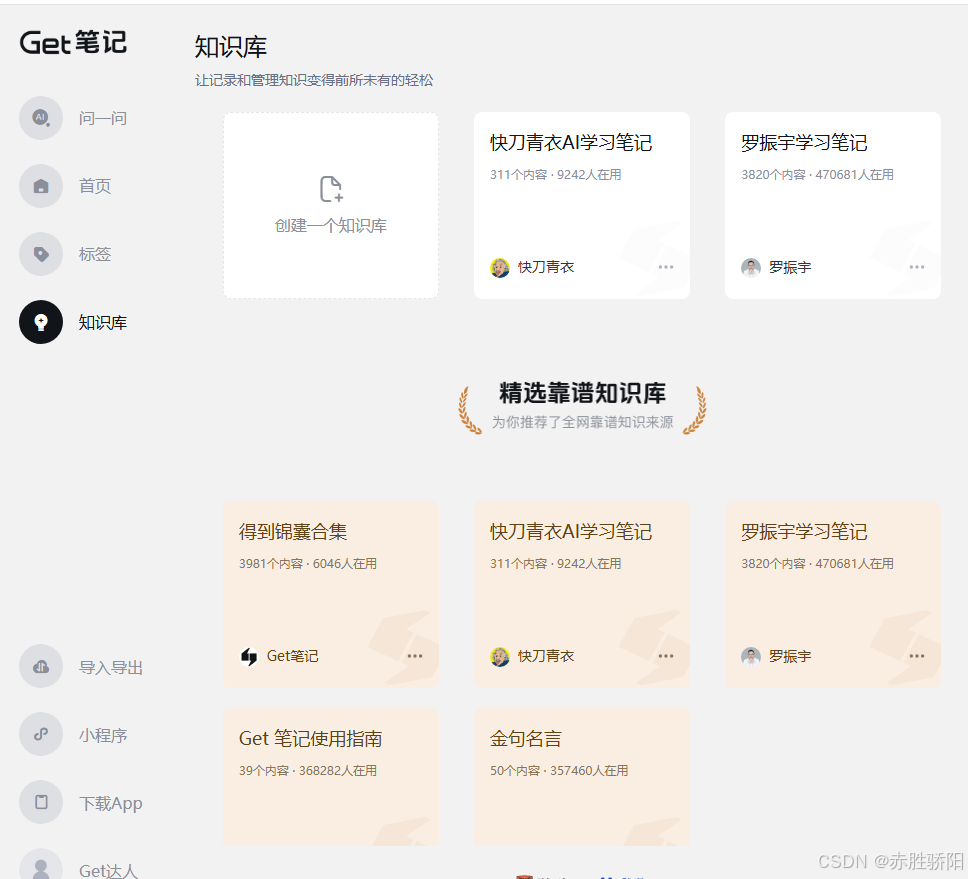This screenshot has width=968, height=879.
Task: Click Get笔记 author name in 得到锦囊合集
Action: 292,656
